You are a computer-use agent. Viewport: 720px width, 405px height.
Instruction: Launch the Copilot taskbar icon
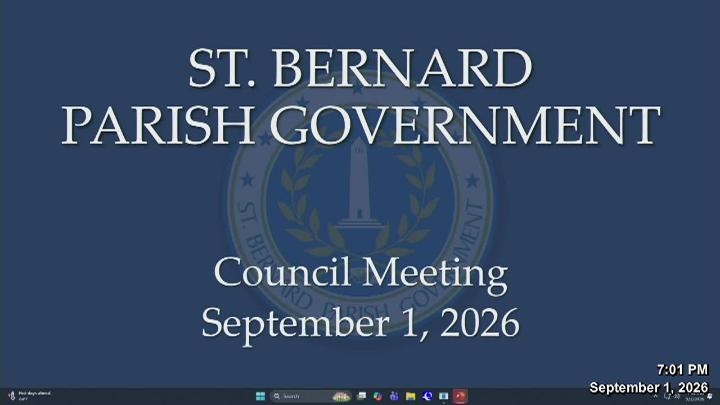pos(377,396)
